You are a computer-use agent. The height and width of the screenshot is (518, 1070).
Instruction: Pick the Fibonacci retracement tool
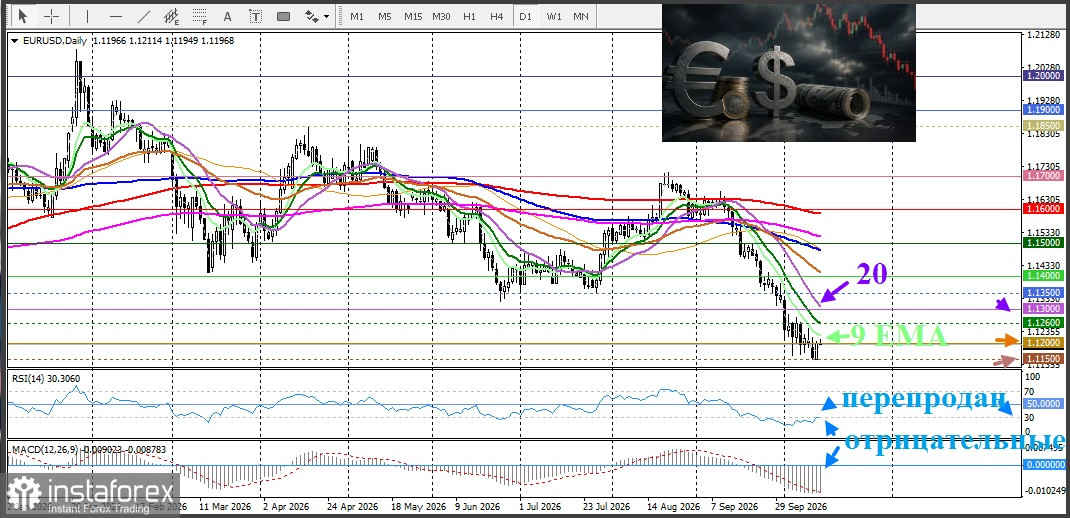(x=199, y=16)
